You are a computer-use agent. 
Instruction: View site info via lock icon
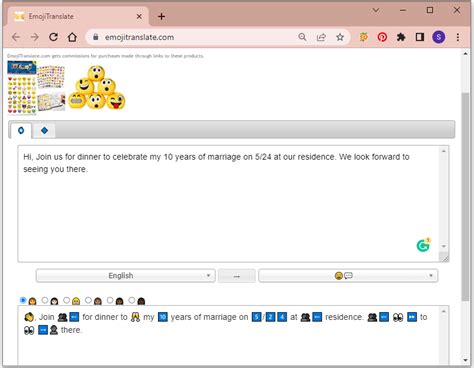coord(96,37)
